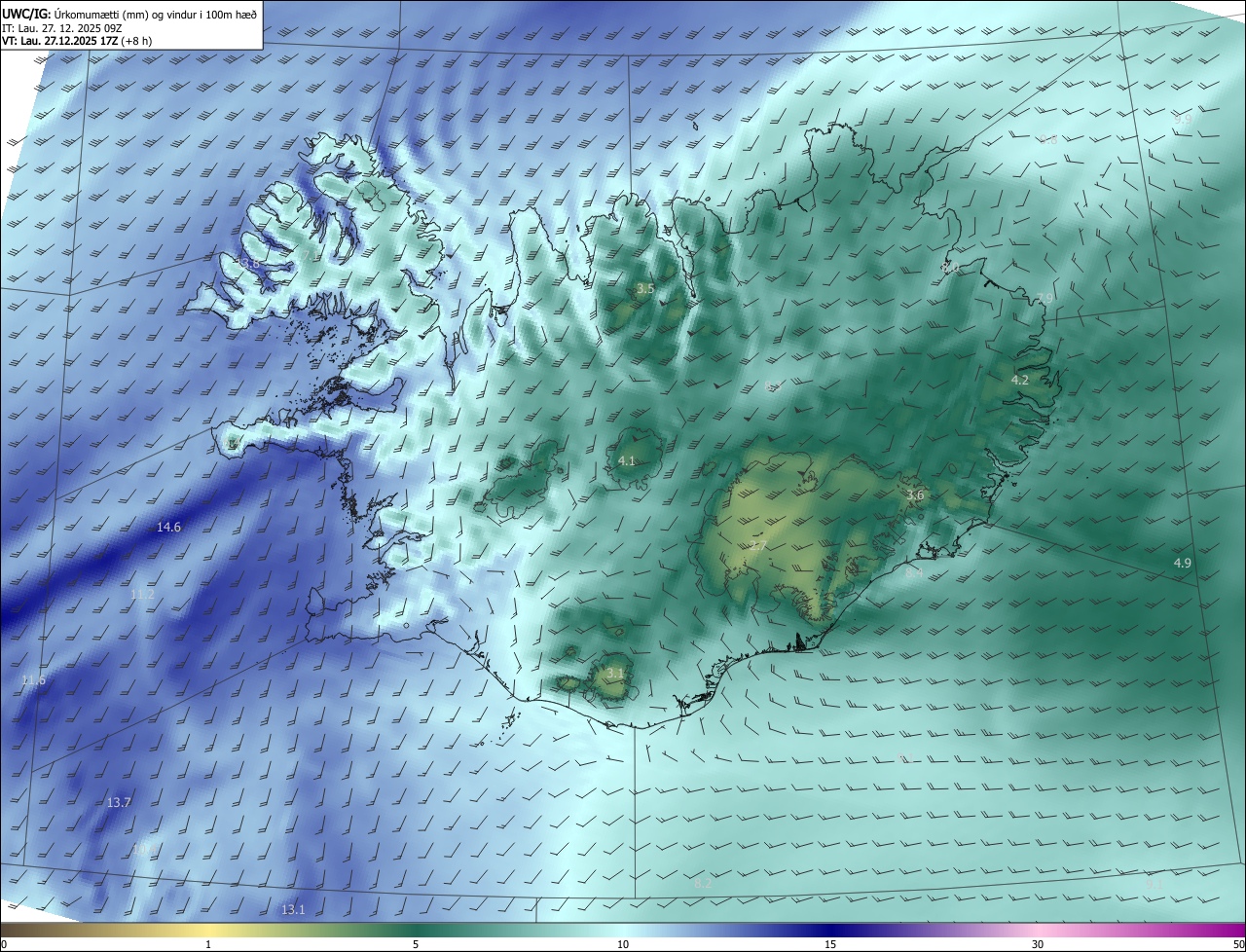Click the colorbar tick label 15

[830, 944]
